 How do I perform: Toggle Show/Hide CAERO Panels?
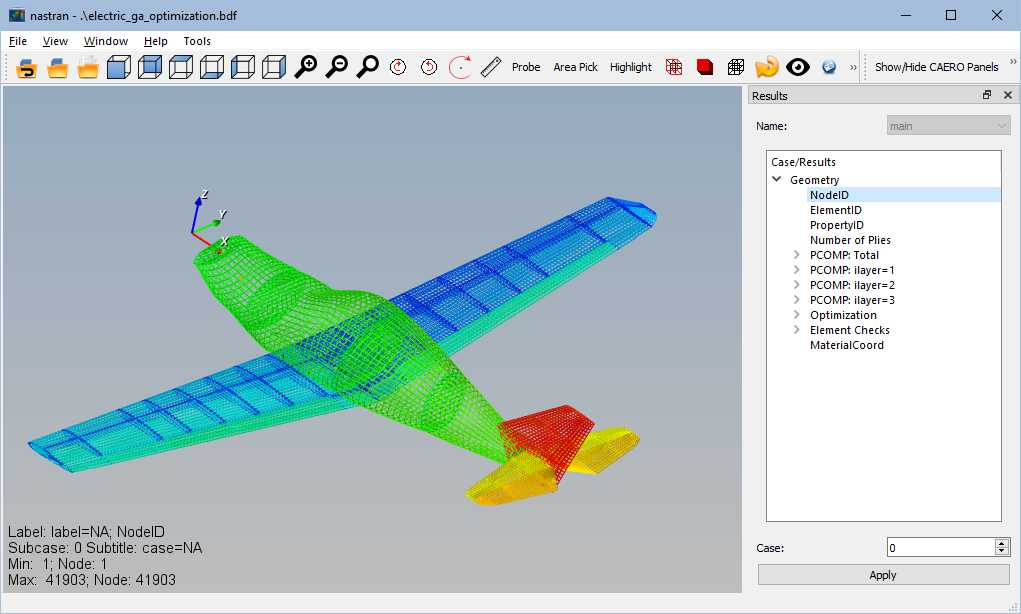pos(936,67)
